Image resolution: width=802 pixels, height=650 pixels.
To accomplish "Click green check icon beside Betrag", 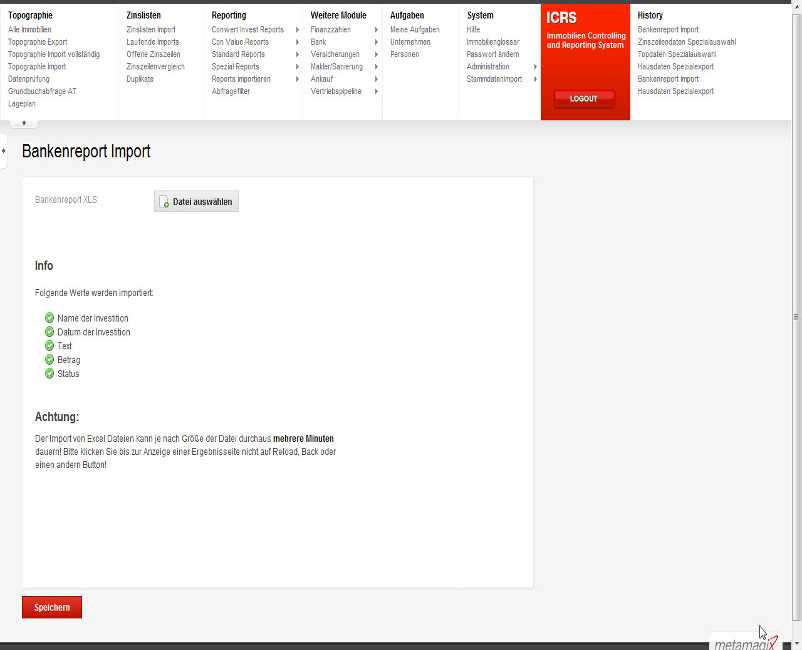I will tap(50, 359).
